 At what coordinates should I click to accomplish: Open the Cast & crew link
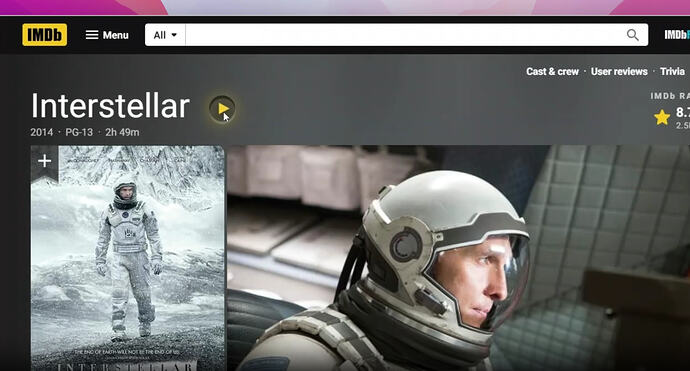click(552, 71)
